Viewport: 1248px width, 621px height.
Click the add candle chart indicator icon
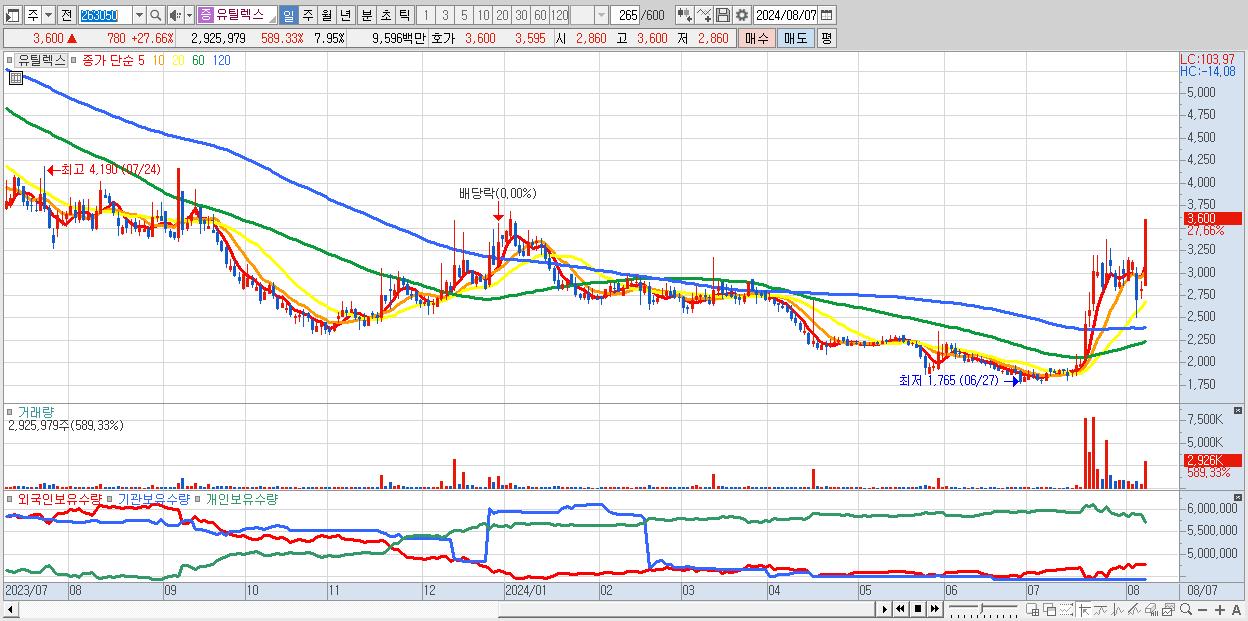pos(684,15)
